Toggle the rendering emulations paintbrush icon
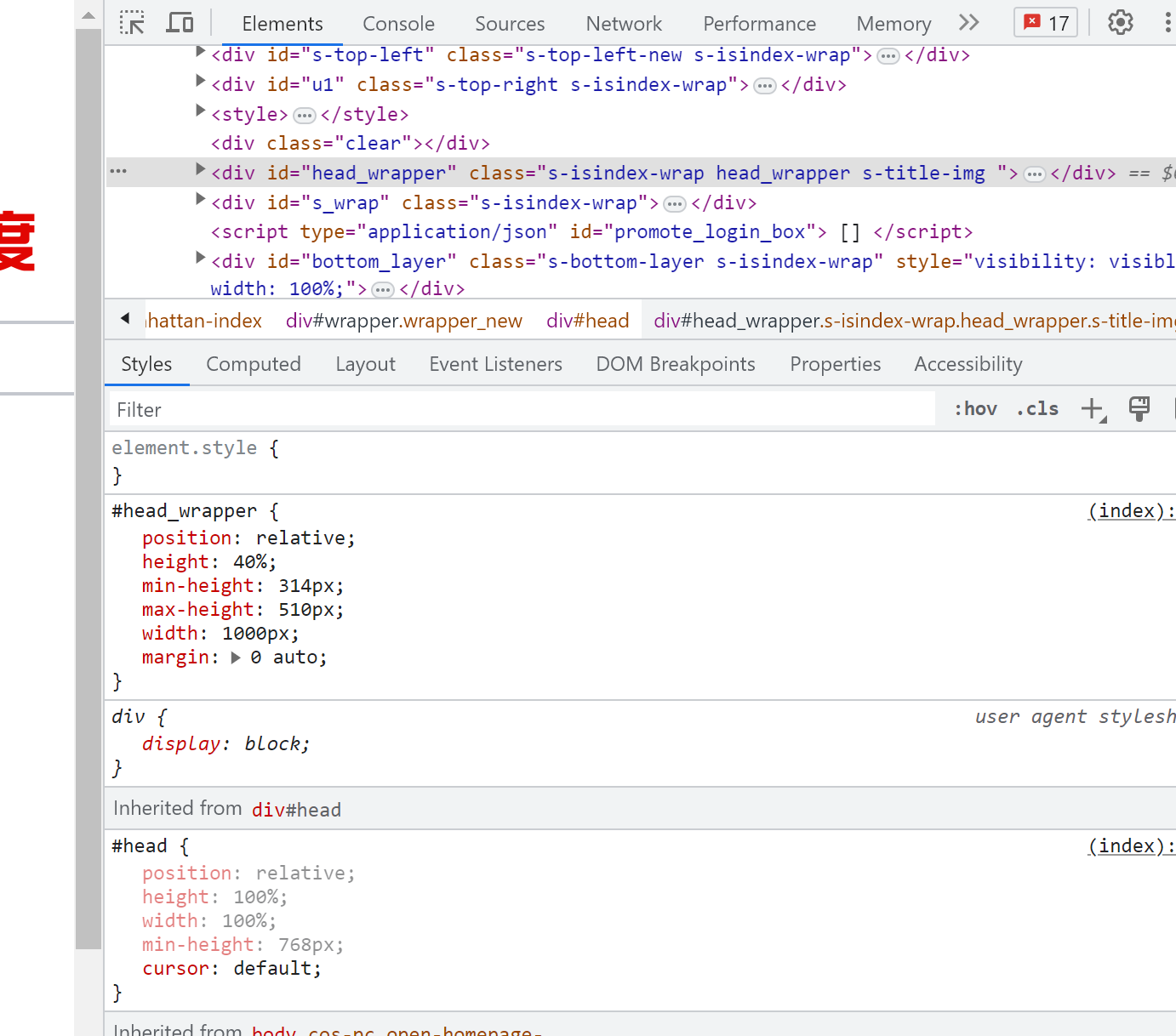The image size is (1176, 1036). pos(1139,409)
